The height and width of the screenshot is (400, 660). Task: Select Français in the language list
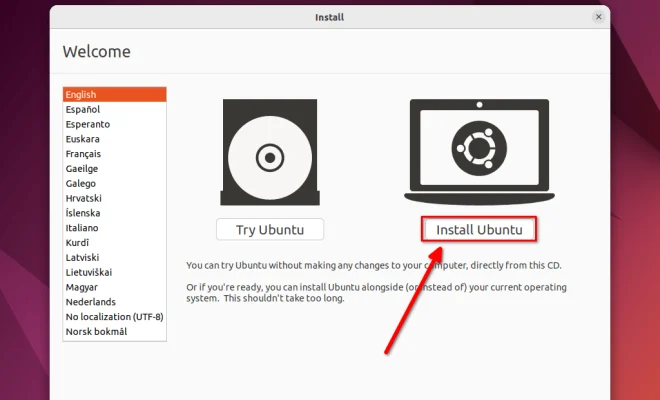pos(114,154)
